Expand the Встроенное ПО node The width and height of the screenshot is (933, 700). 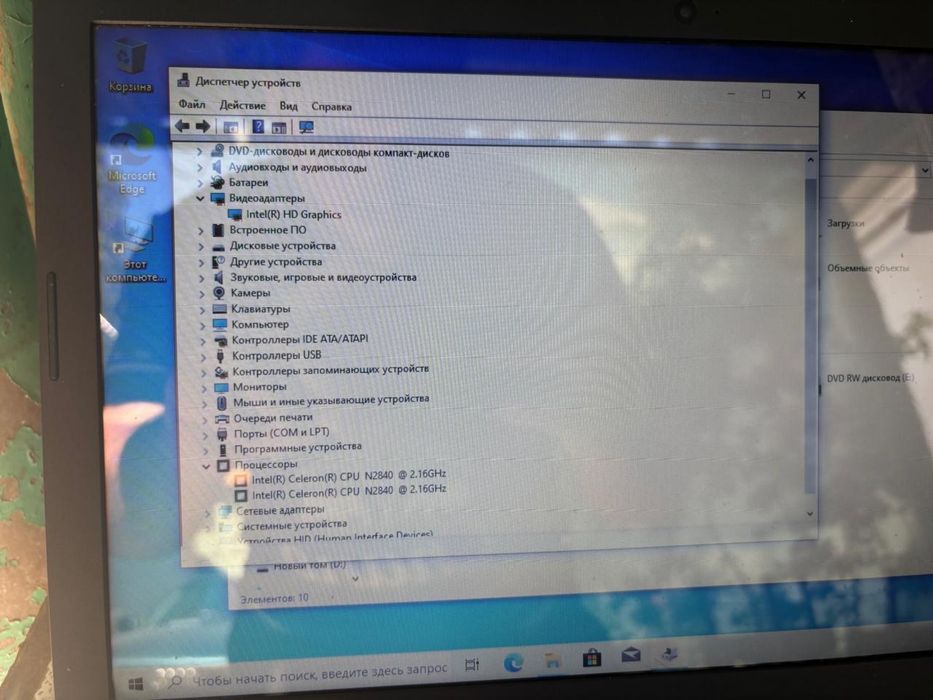click(x=201, y=230)
